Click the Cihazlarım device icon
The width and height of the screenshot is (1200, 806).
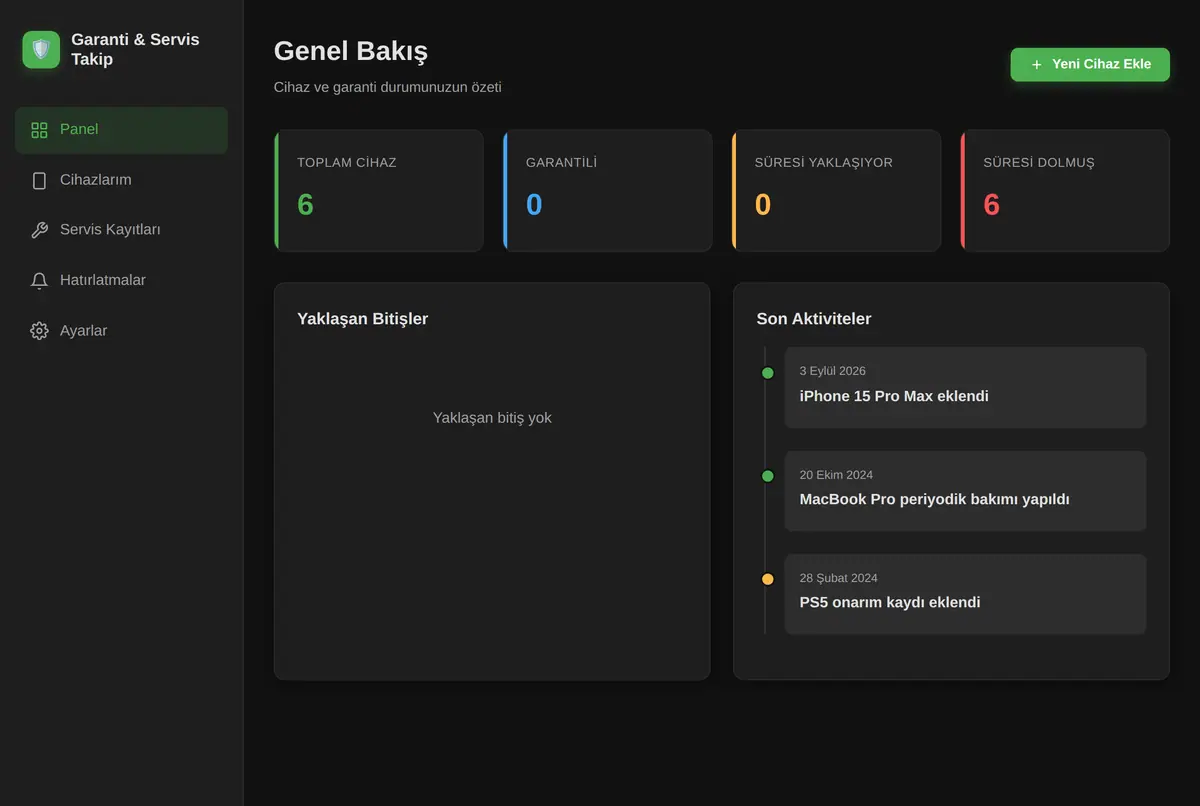pos(39,180)
